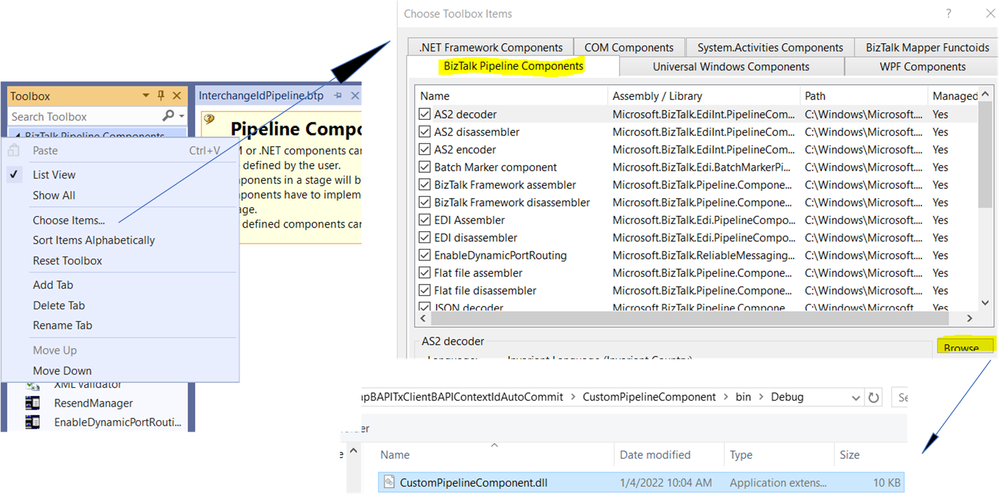Click into the Search Toolbox field
The height and width of the screenshot is (494, 999).
point(85,116)
